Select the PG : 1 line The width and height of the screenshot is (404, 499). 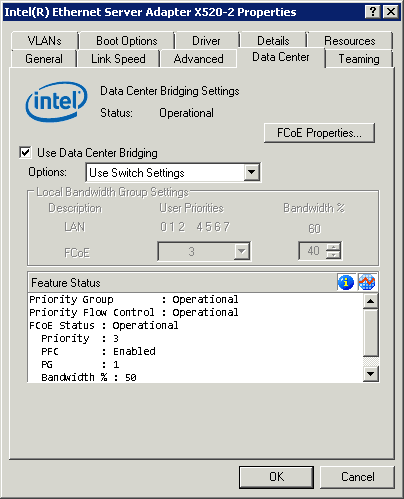80,364
